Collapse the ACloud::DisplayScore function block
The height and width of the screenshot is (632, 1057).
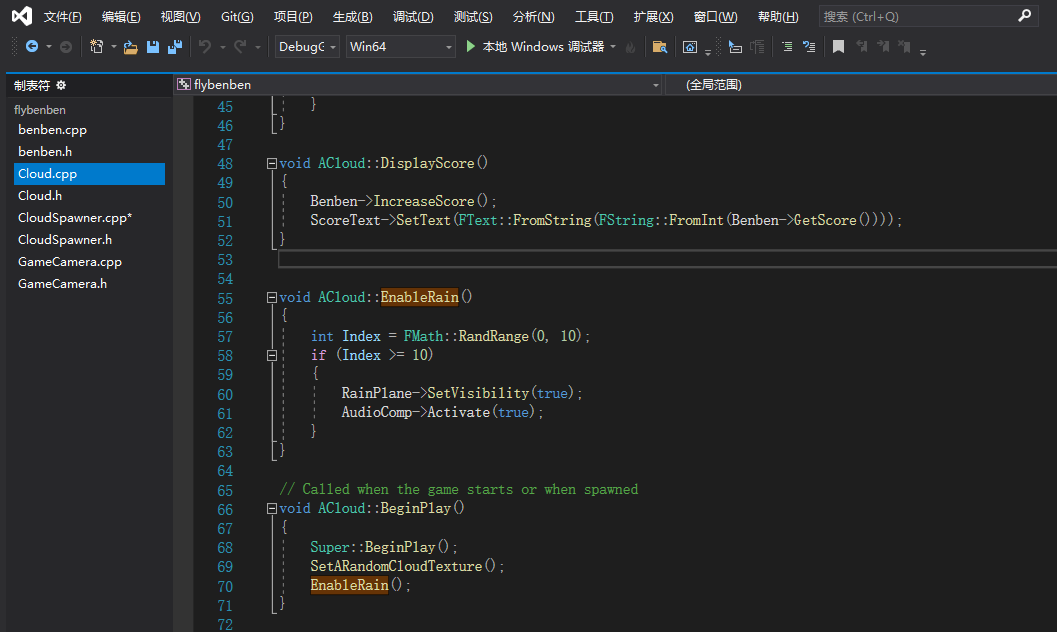point(272,163)
